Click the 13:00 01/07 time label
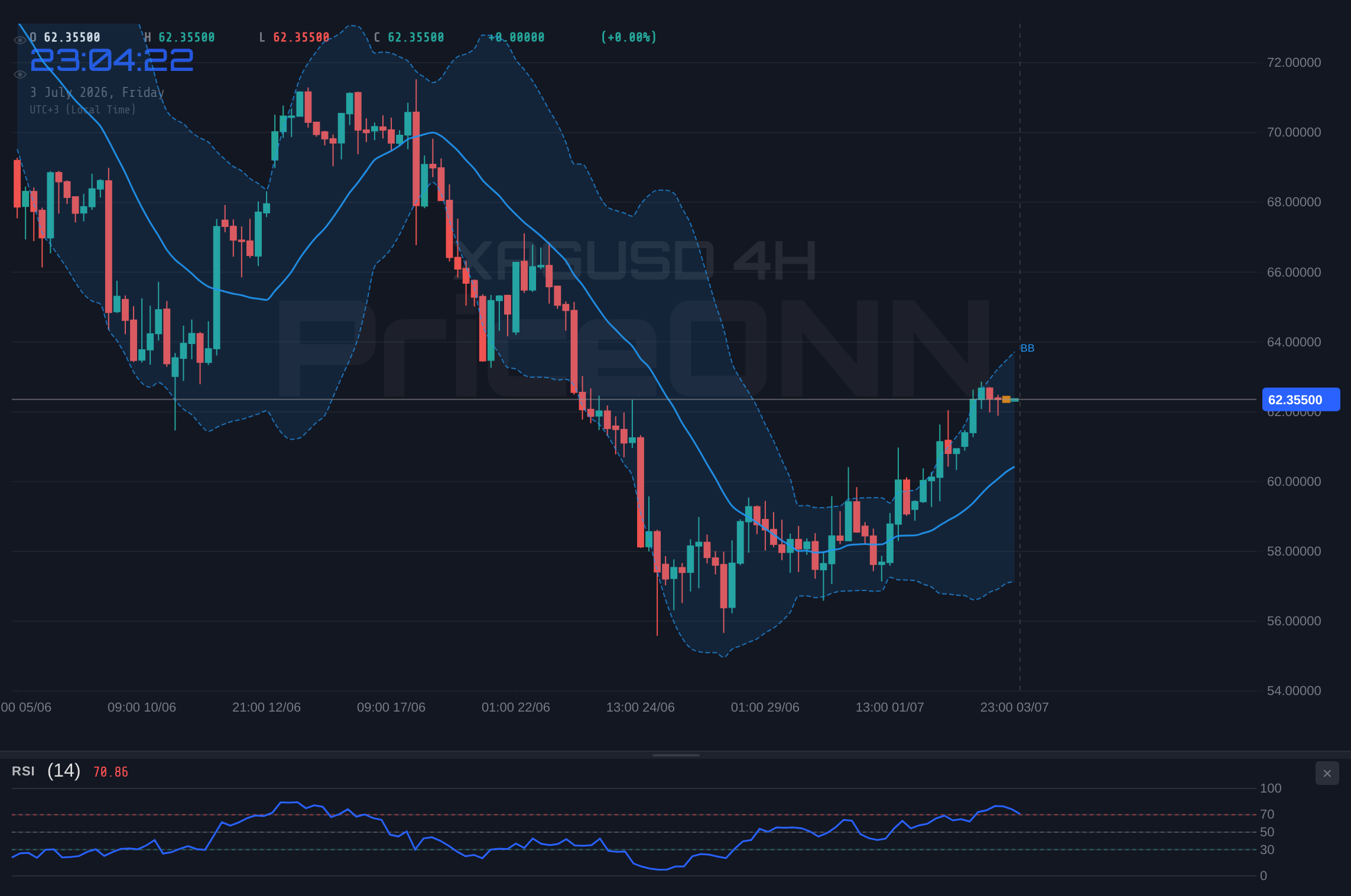Image resolution: width=1351 pixels, height=896 pixels. pos(890,707)
